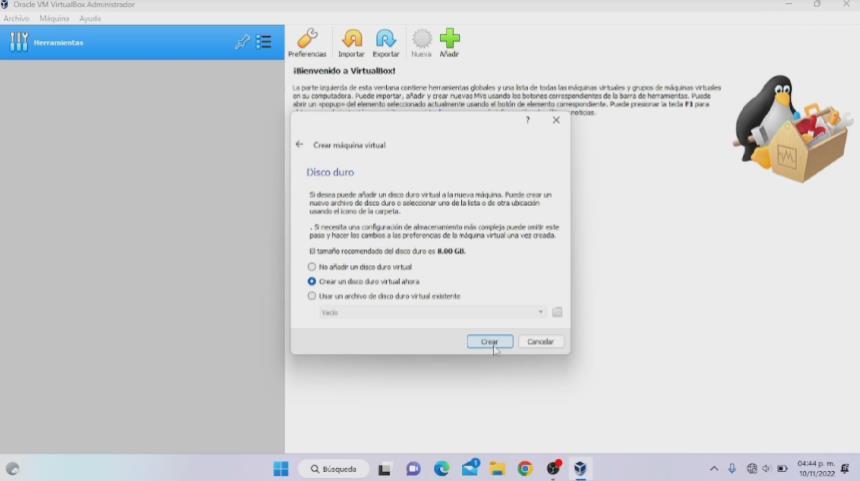Click the folder browse icon beside dropdown

coord(557,312)
